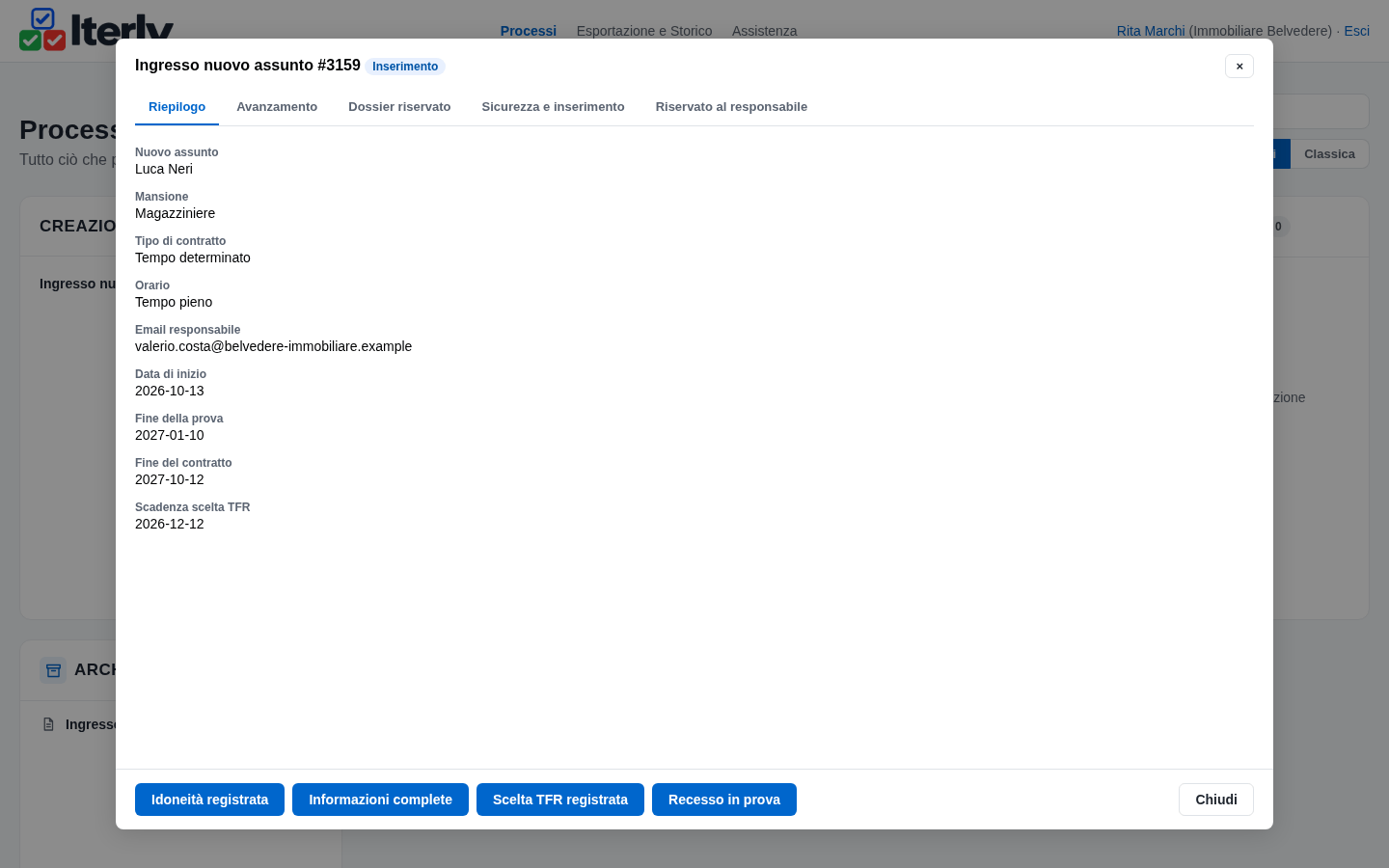This screenshot has height=868, width=1389.
Task: Click the Iterly logo
Action: click(x=96, y=30)
